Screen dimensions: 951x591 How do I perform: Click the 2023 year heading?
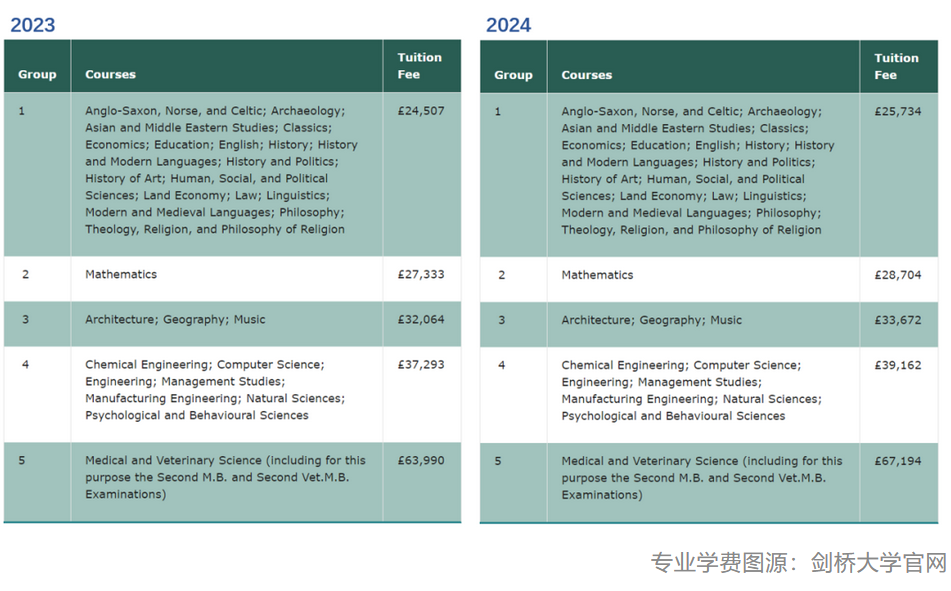[33, 25]
